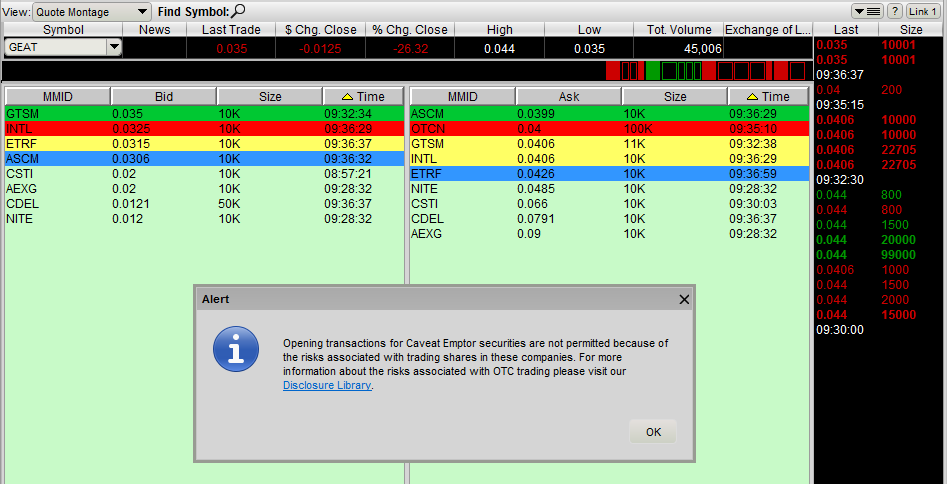Image resolution: width=947 pixels, height=484 pixels.
Task: Sort bid table by Time header
Action: (363, 97)
